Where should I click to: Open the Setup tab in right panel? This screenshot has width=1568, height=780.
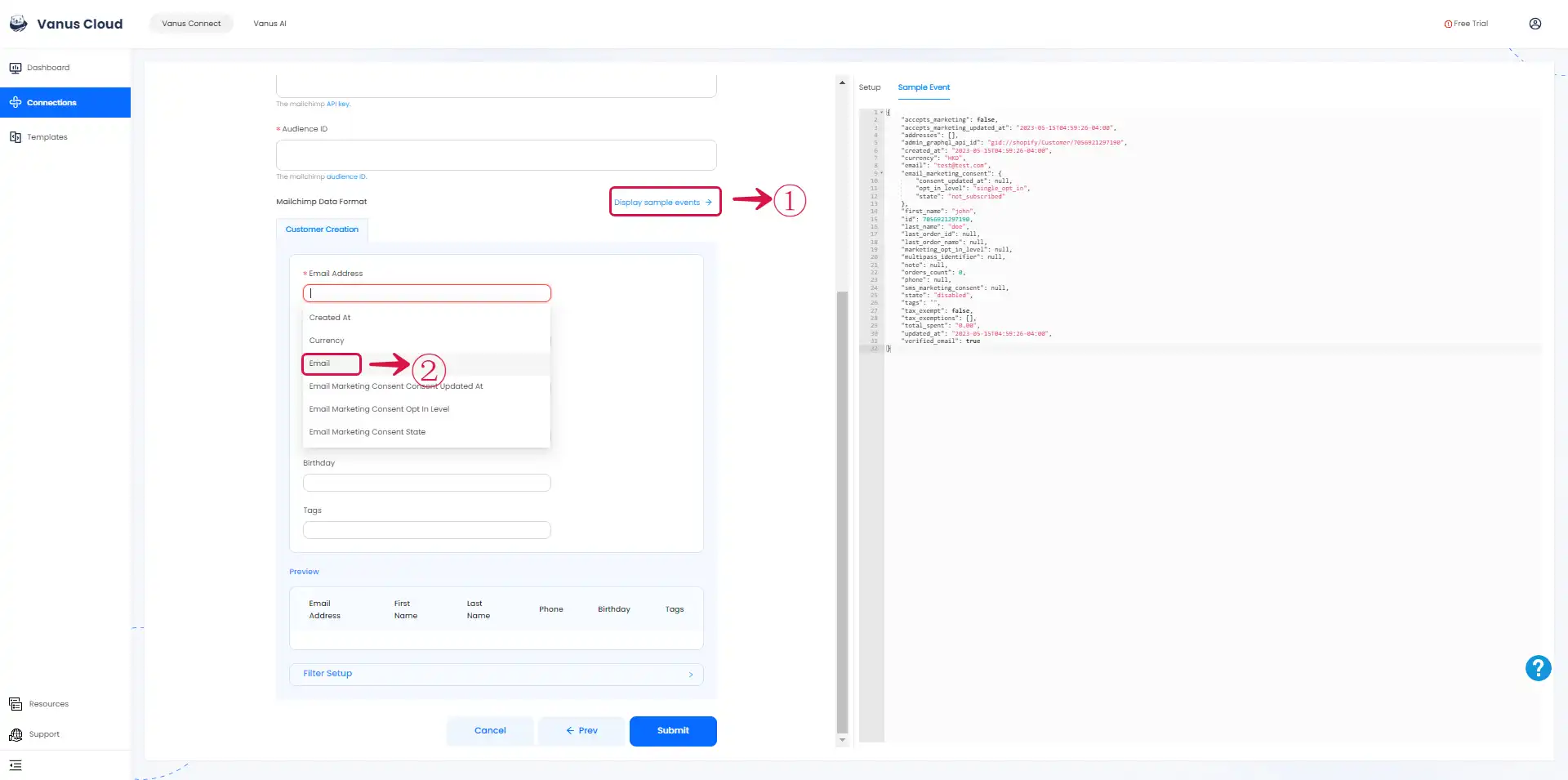pos(870,87)
